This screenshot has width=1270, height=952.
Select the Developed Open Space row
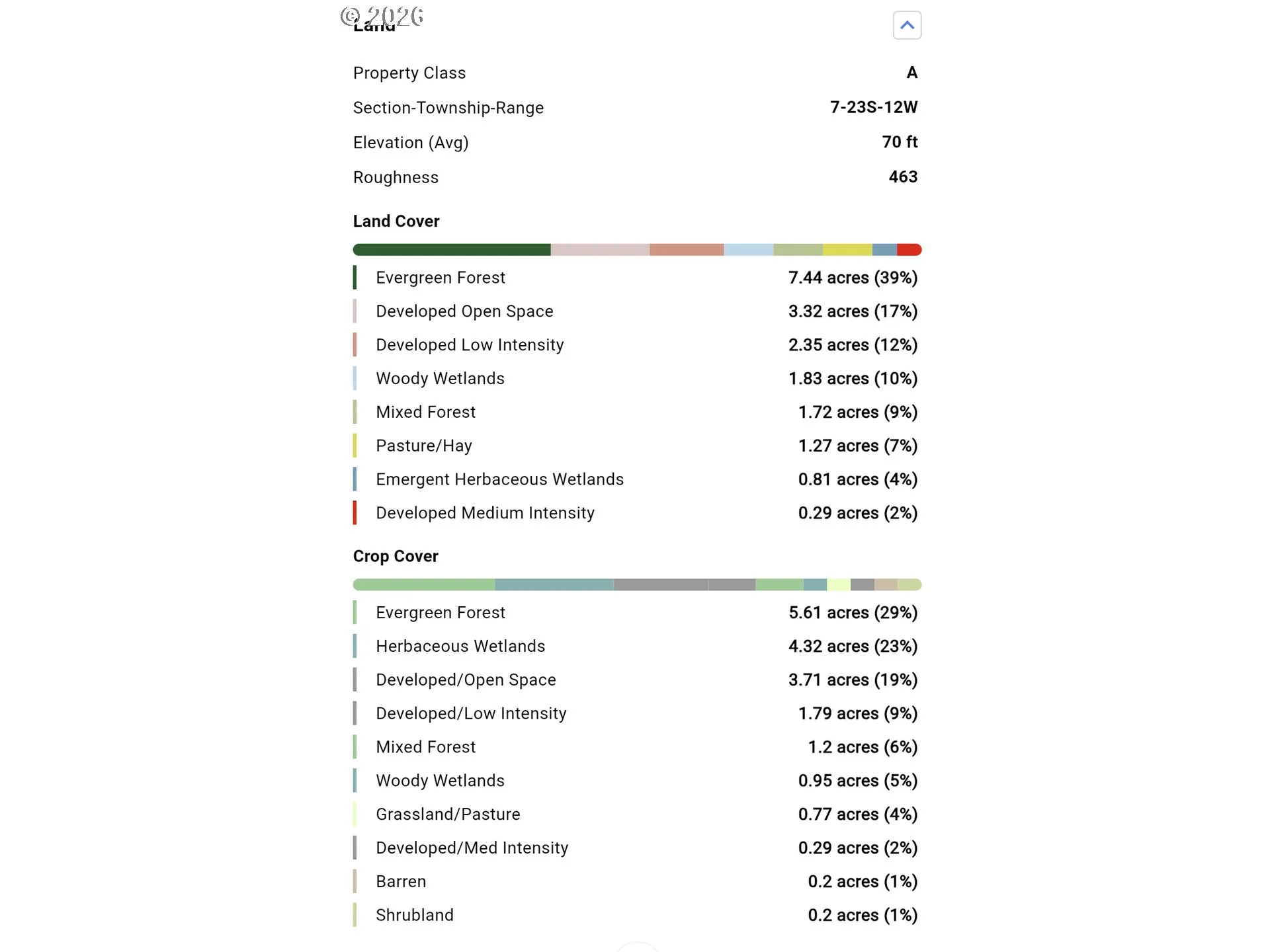636,311
